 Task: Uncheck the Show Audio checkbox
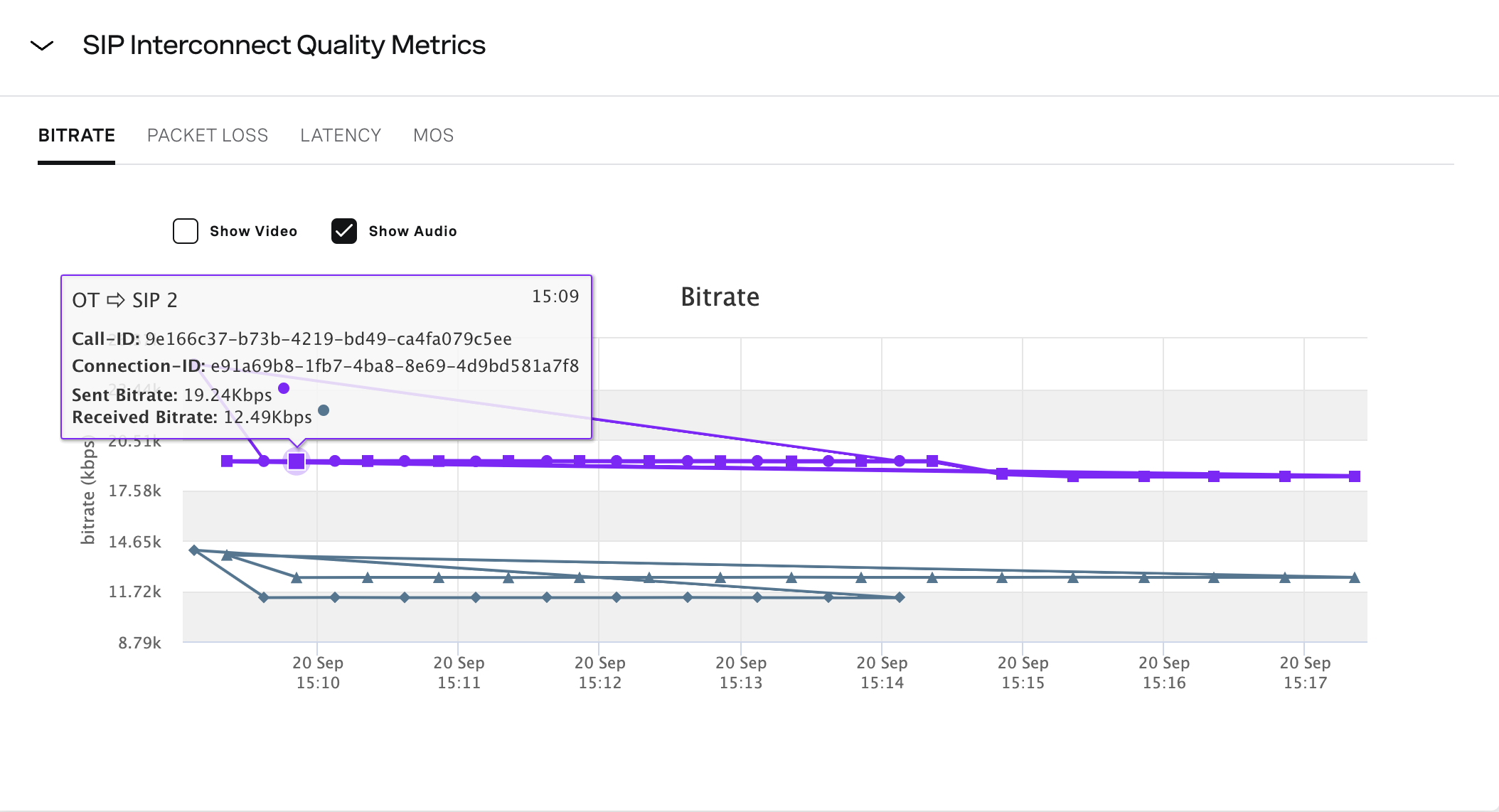[x=343, y=230]
